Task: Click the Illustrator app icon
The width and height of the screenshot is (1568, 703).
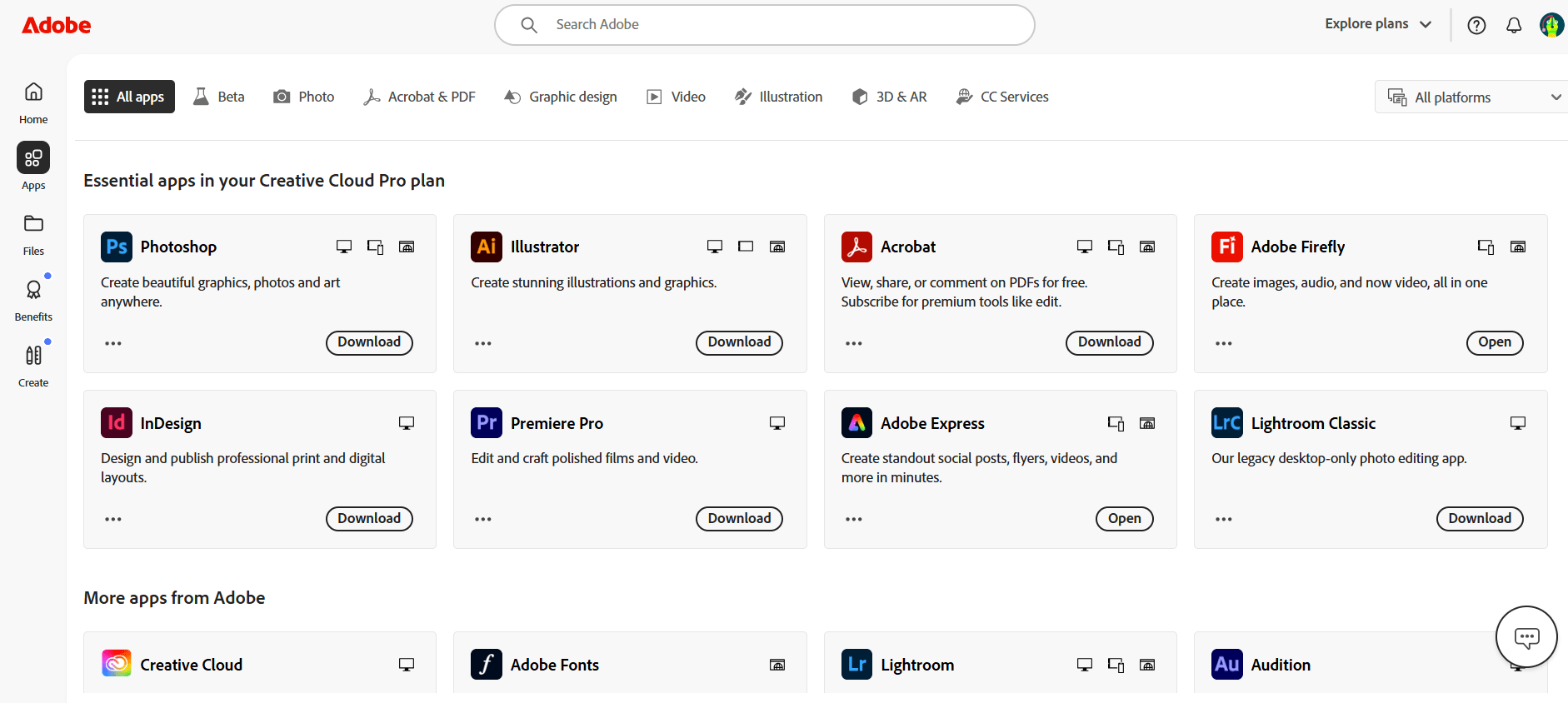Action: [x=487, y=247]
